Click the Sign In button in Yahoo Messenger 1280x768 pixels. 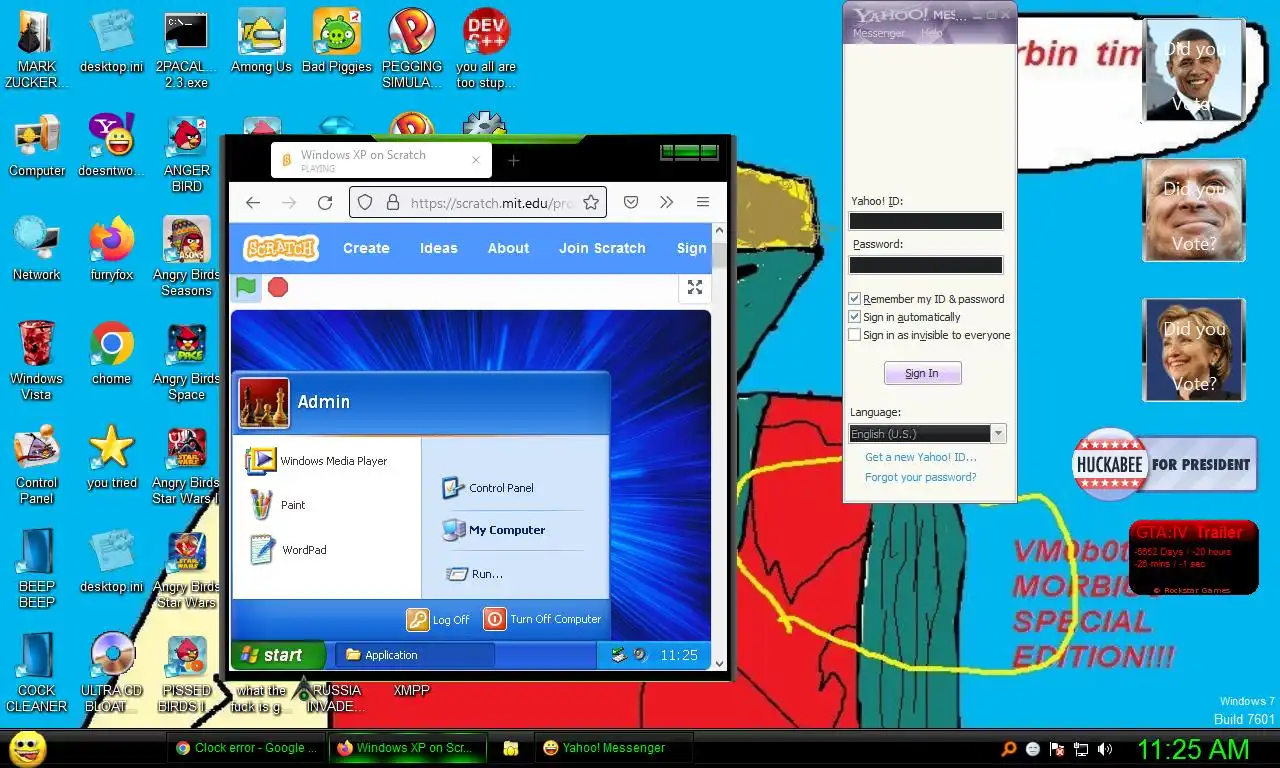point(922,373)
